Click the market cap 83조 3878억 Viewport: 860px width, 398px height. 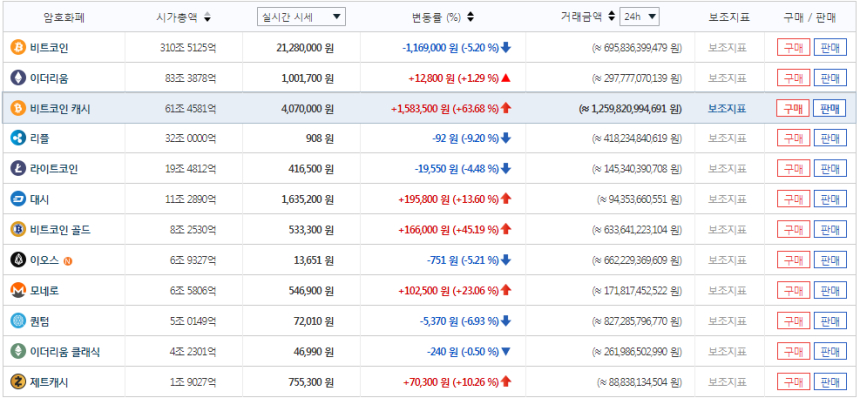pyautogui.click(x=190, y=78)
